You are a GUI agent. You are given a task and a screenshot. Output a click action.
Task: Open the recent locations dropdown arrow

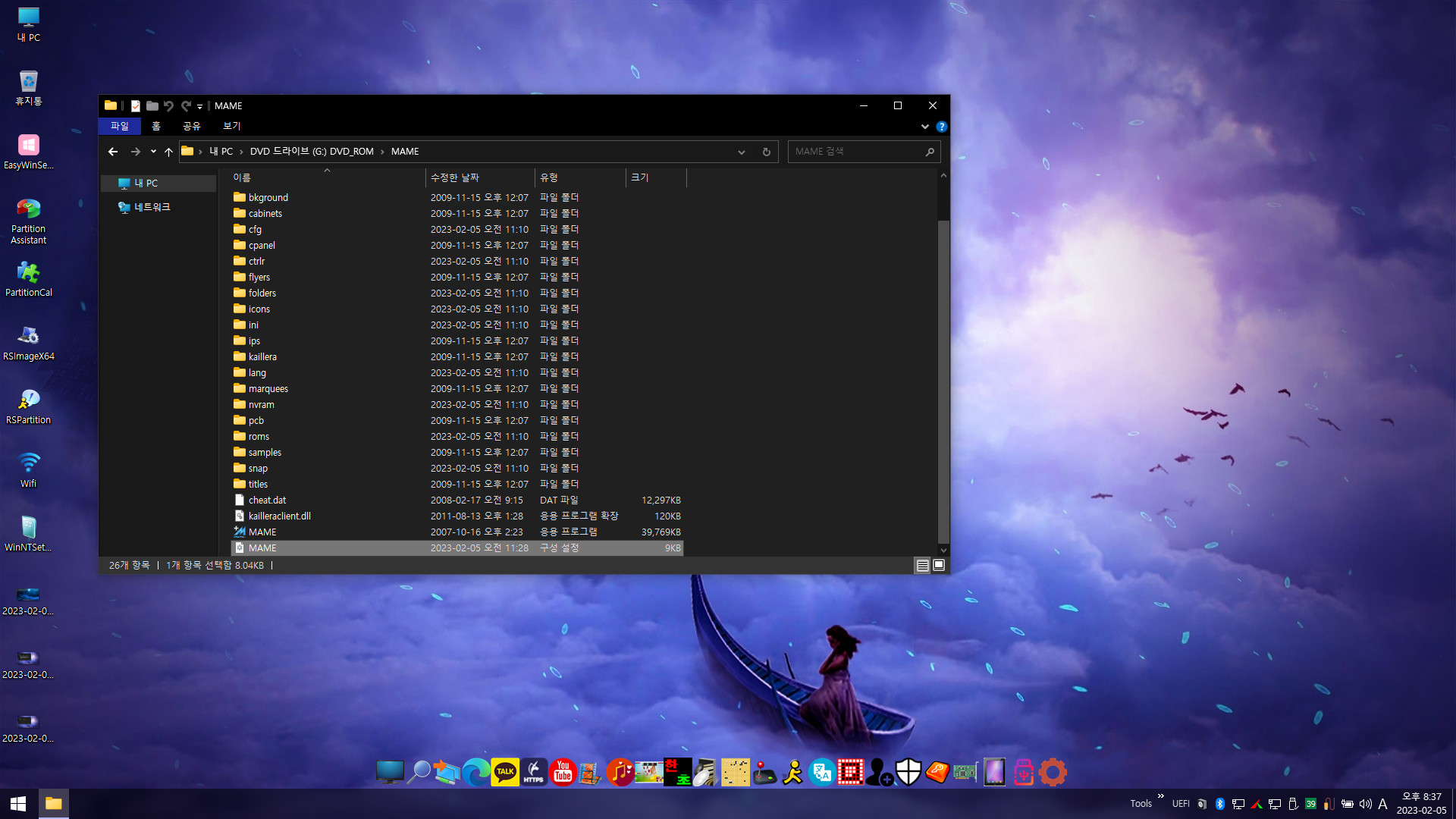pyautogui.click(x=153, y=152)
